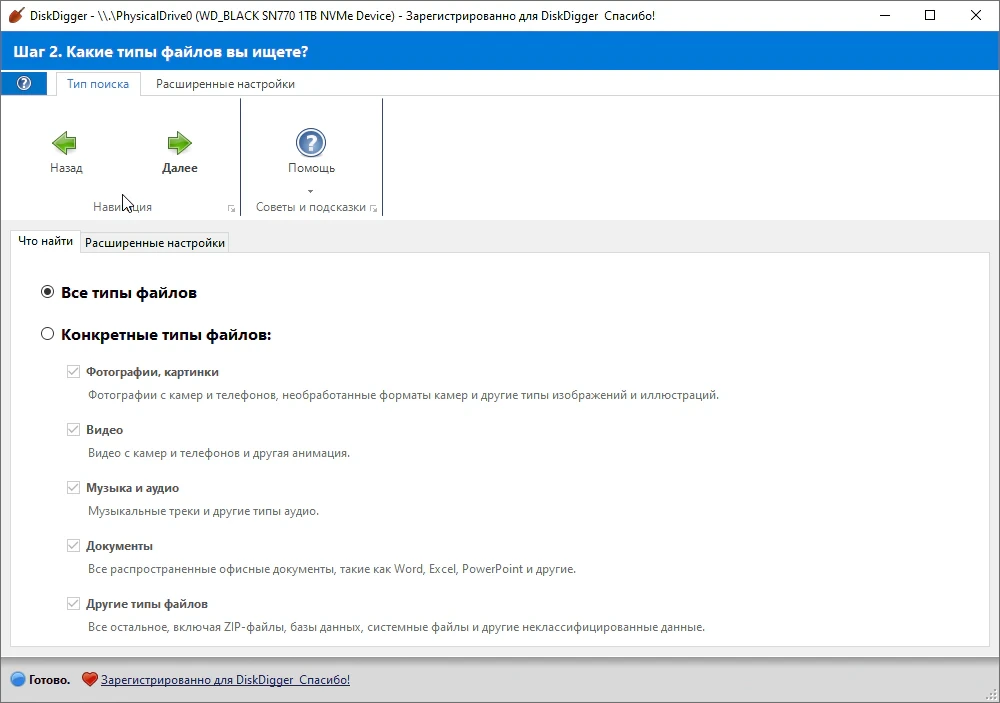Select the Конкретные типы файлов radio option
Viewport: 1000px width, 703px height.
47,334
